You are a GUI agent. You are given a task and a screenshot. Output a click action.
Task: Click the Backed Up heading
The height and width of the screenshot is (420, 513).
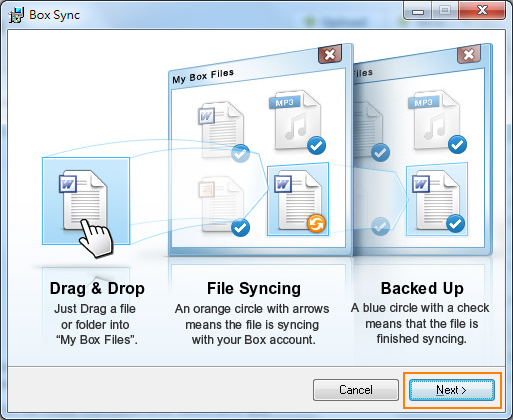pos(422,289)
